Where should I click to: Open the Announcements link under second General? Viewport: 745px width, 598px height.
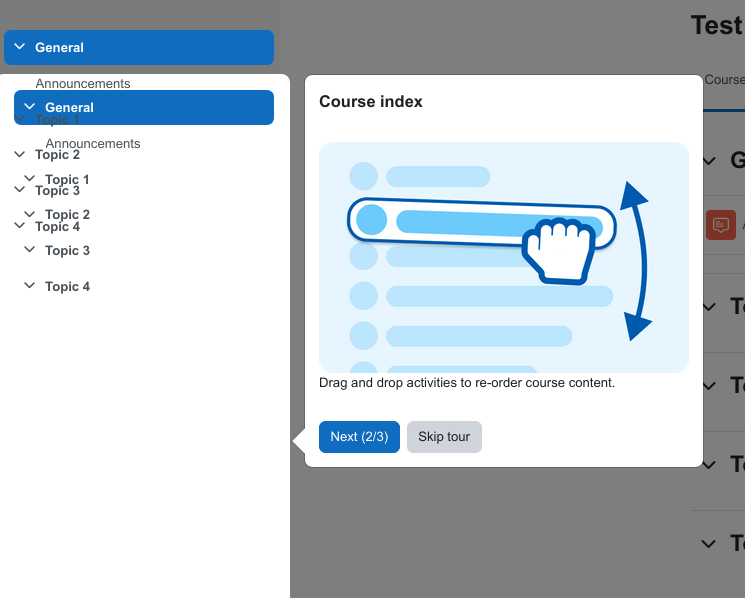(93, 143)
